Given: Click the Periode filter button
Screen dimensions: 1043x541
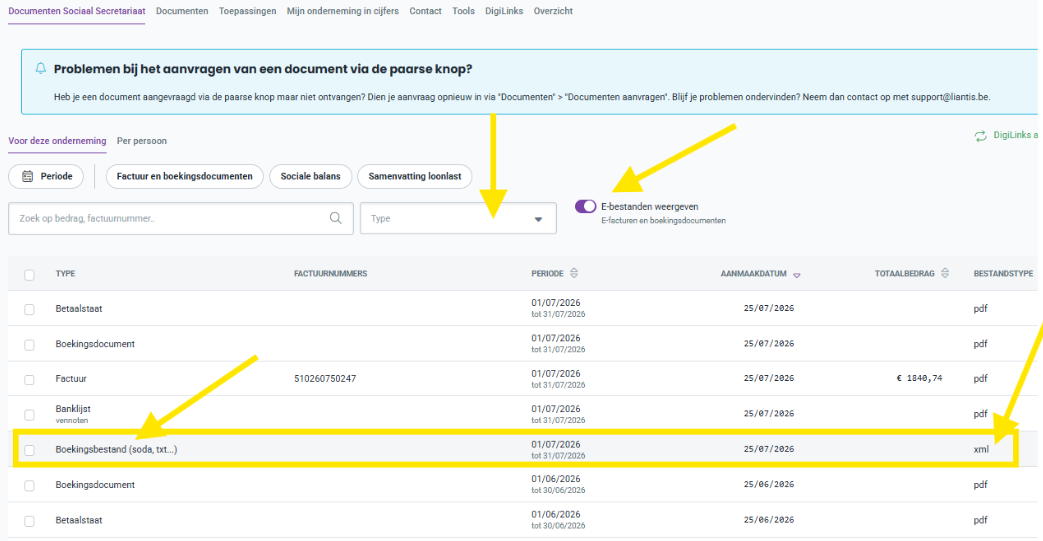Looking at the screenshot, I should point(46,176).
